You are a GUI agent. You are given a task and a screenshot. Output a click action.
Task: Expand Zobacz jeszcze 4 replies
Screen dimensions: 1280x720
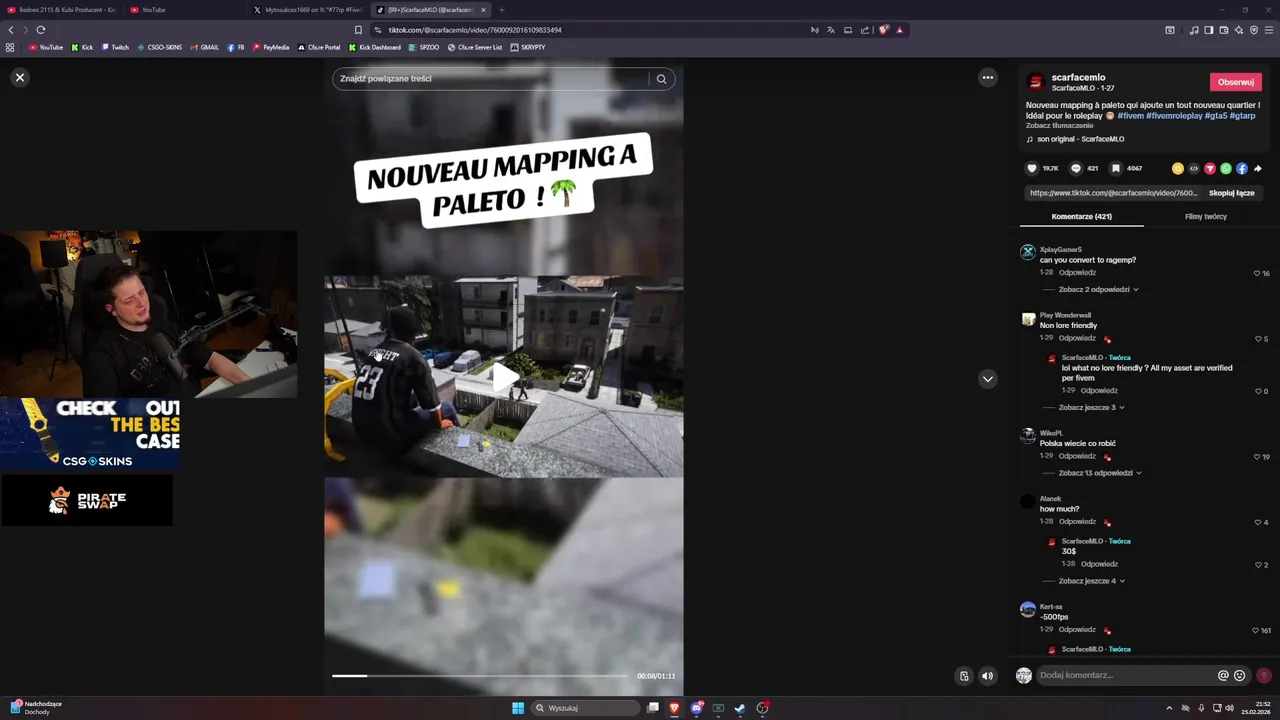[1091, 581]
